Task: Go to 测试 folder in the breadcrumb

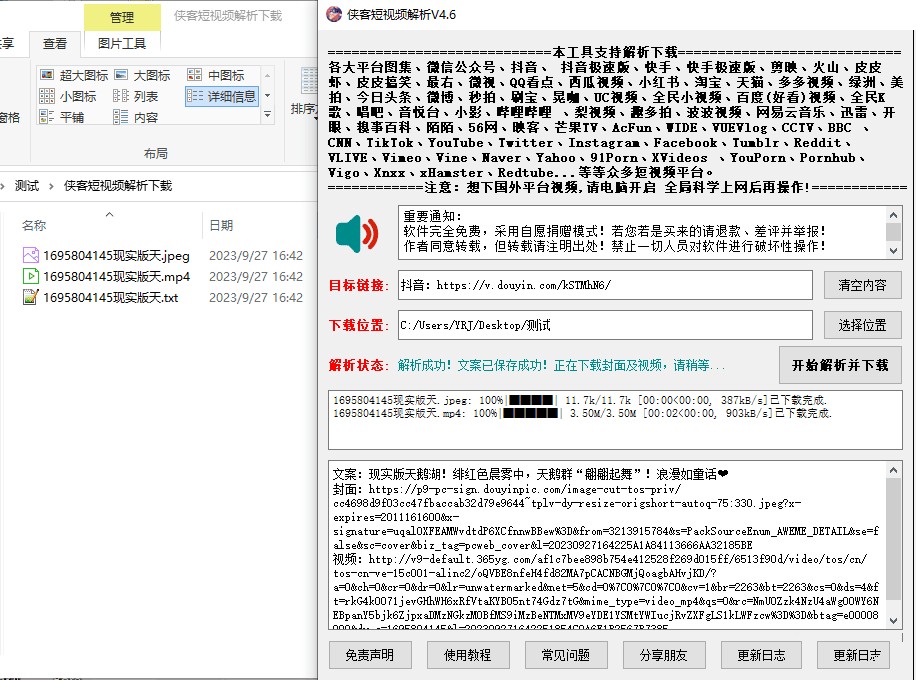Action: click(x=27, y=186)
